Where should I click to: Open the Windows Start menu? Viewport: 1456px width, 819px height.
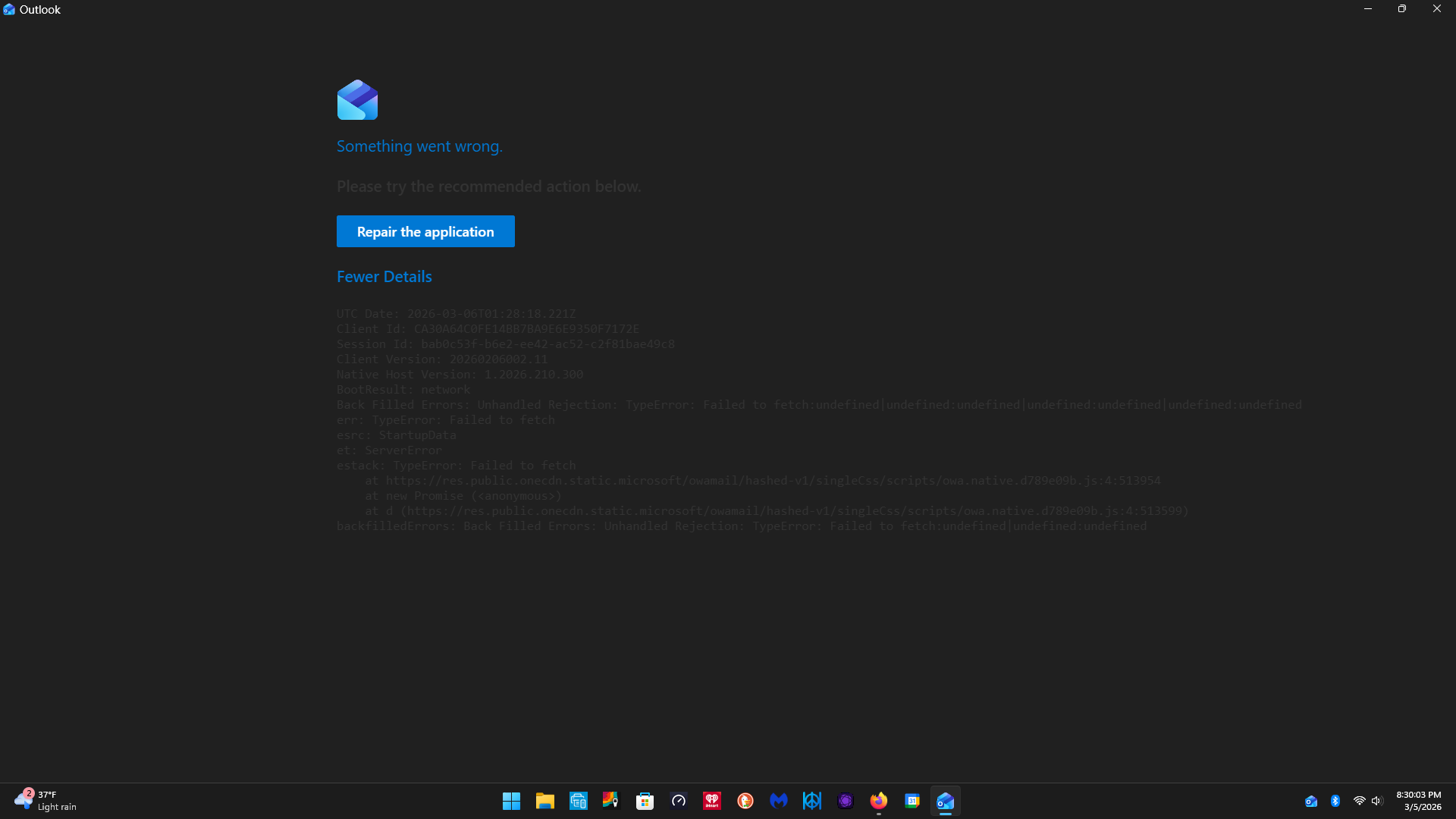pos(511,801)
